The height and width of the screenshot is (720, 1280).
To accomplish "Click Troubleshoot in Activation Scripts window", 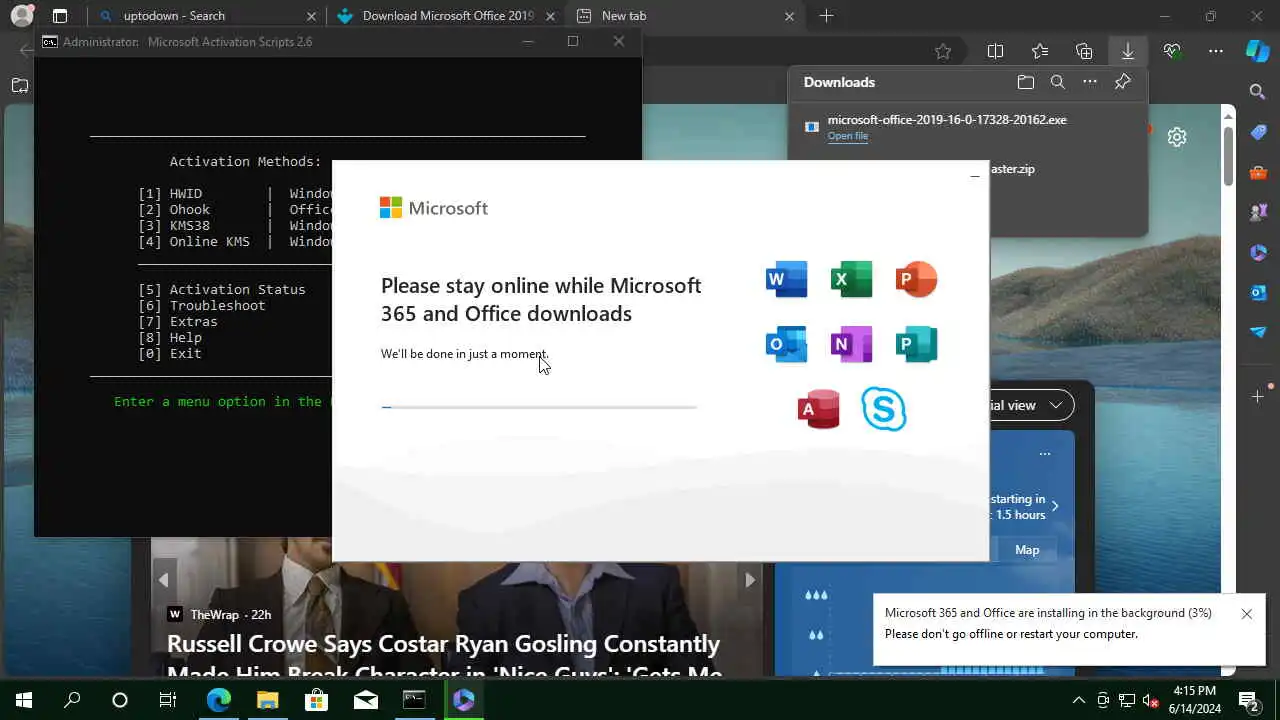I will [x=202, y=305].
